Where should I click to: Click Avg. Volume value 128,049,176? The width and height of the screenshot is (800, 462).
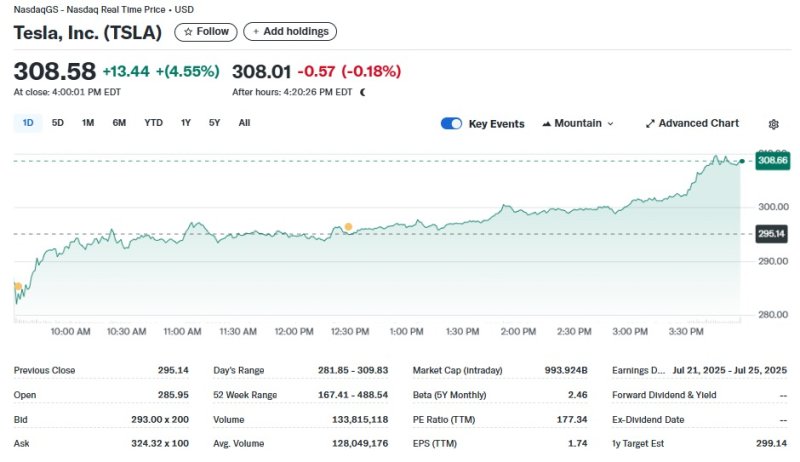click(360, 444)
